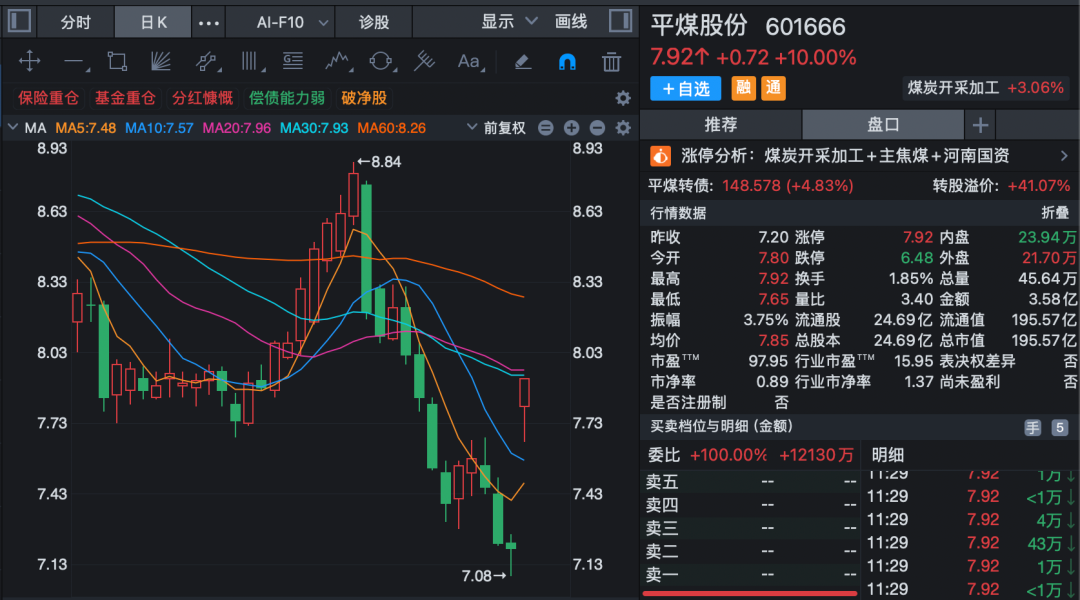Open the 诊股 stock diagnosis tab
1080x600 pixels.
[373, 22]
